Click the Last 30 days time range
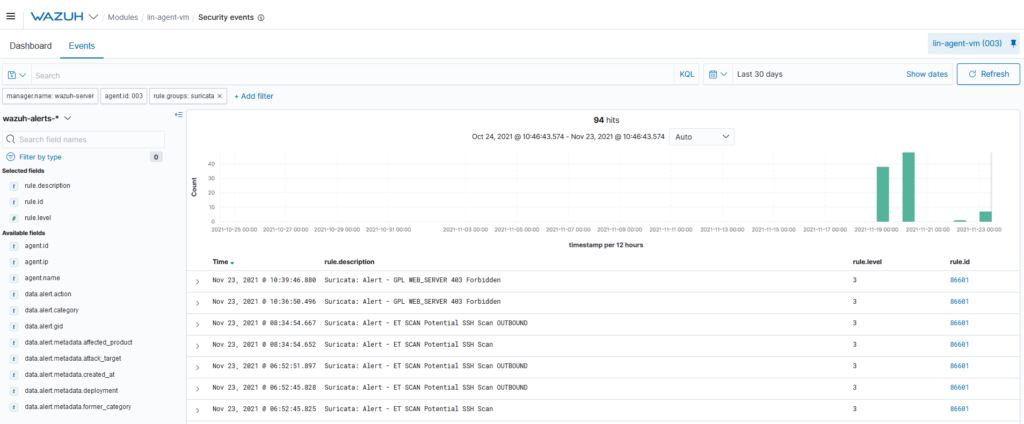Viewport: 1024px width, 424px height. coord(760,74)
